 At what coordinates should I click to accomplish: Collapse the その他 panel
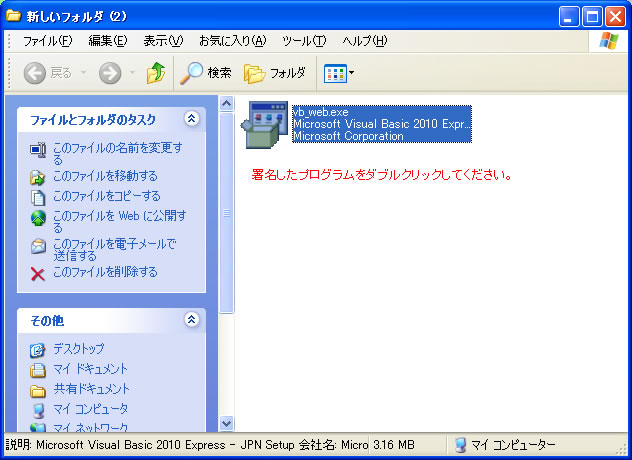[x=191, y=320]
